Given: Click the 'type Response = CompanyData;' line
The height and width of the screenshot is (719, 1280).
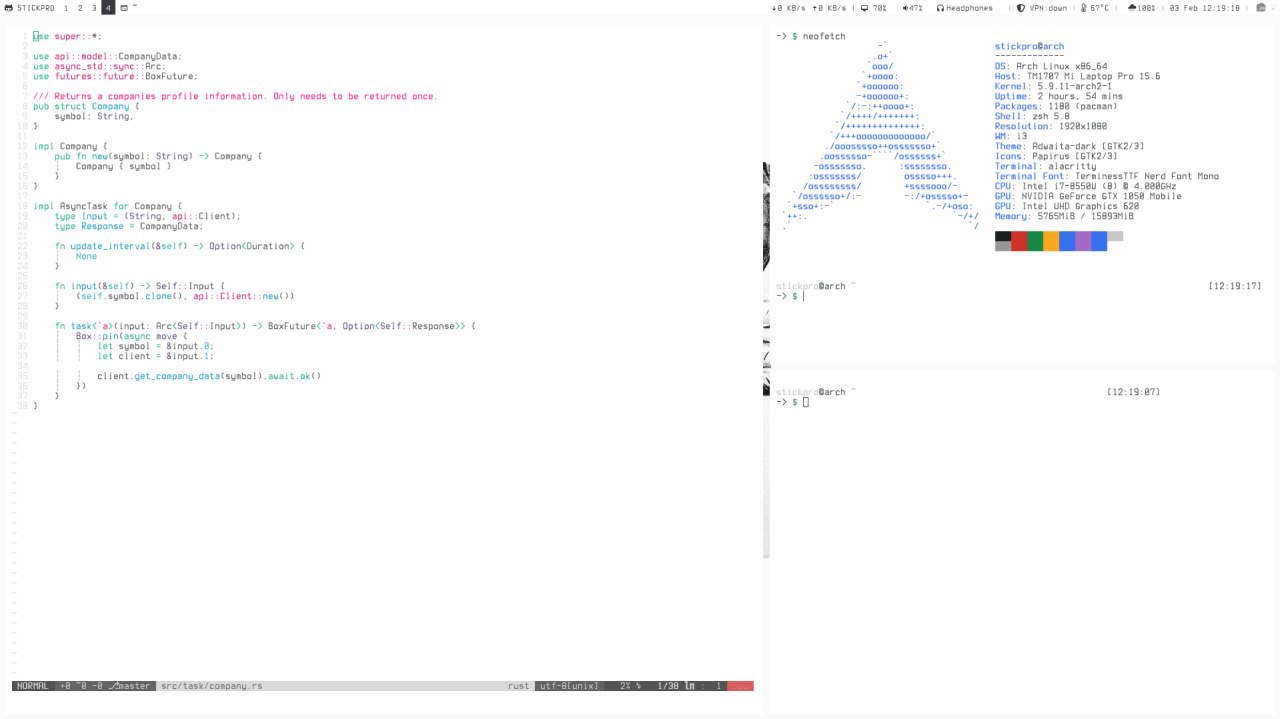Looking at the screenshot, I should 129,226.
